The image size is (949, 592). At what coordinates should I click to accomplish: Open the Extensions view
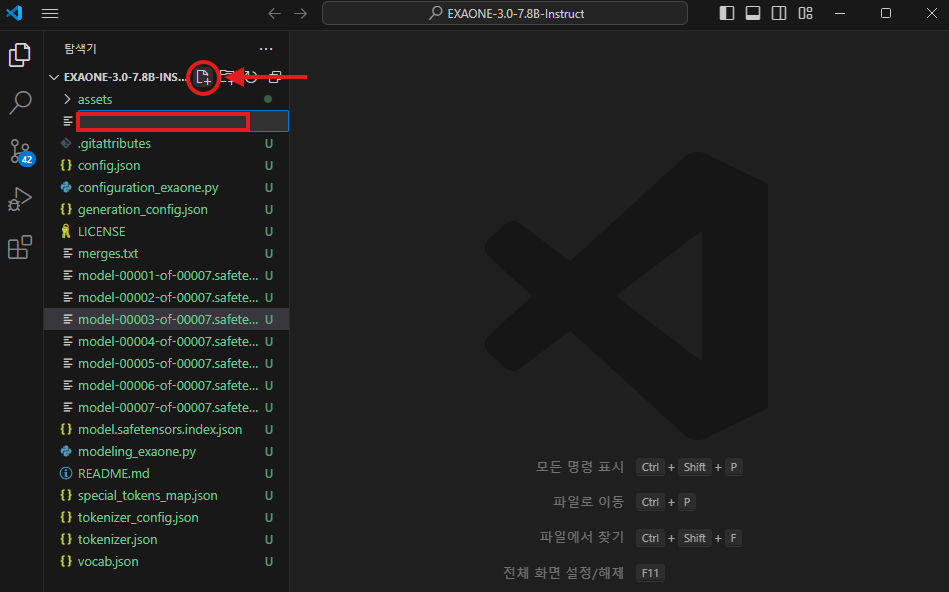click(x=20, y=247)
